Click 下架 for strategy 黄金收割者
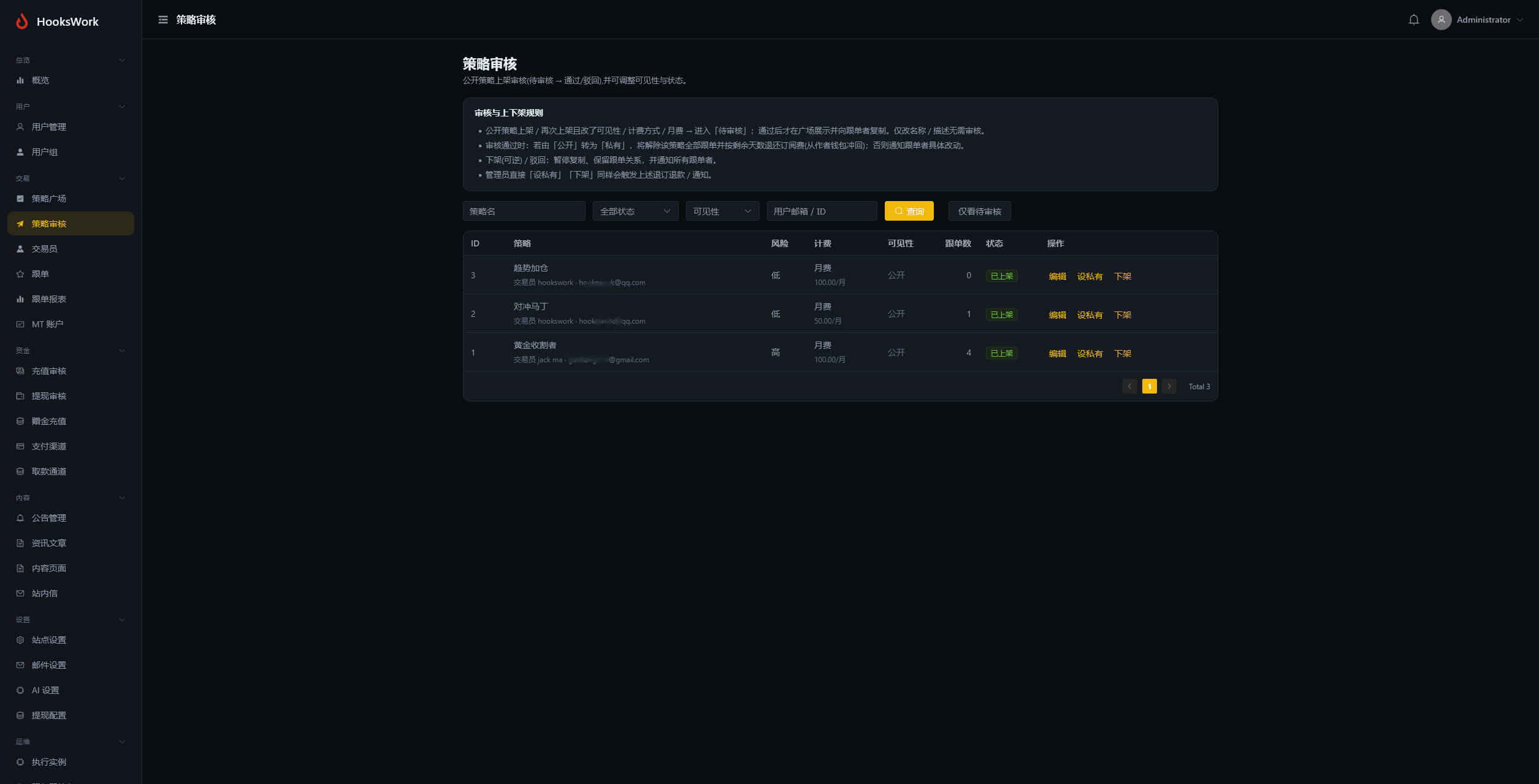The image size is (1539, 784). (1123, 354)
